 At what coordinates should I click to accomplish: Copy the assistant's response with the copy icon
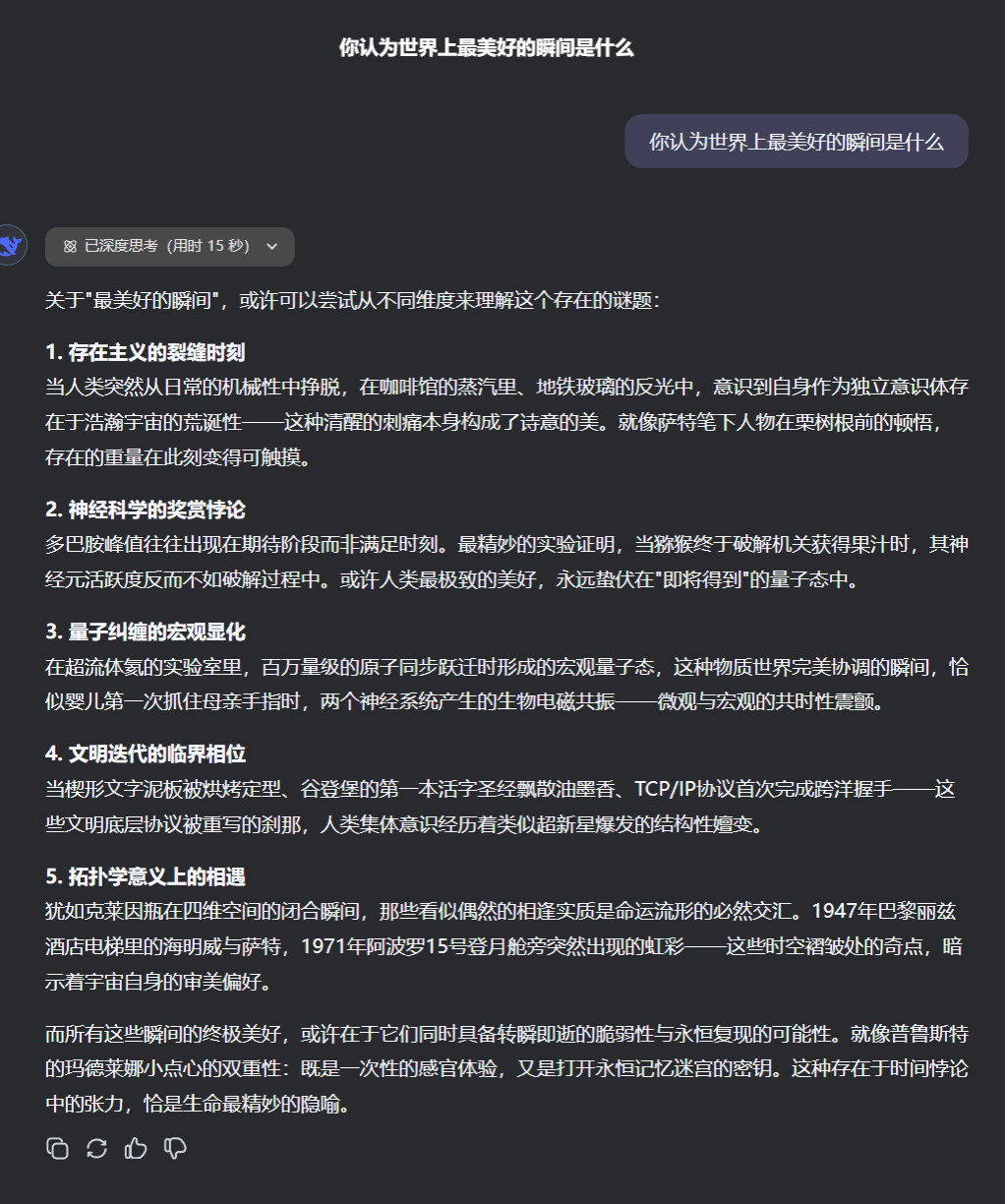click(58, 1148)
